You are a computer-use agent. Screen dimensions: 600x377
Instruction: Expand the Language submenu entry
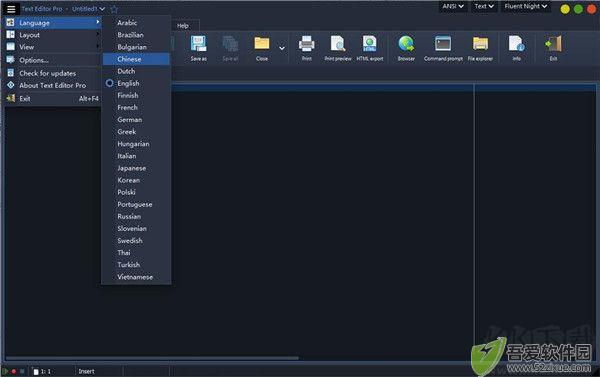(x=53, y=23)
